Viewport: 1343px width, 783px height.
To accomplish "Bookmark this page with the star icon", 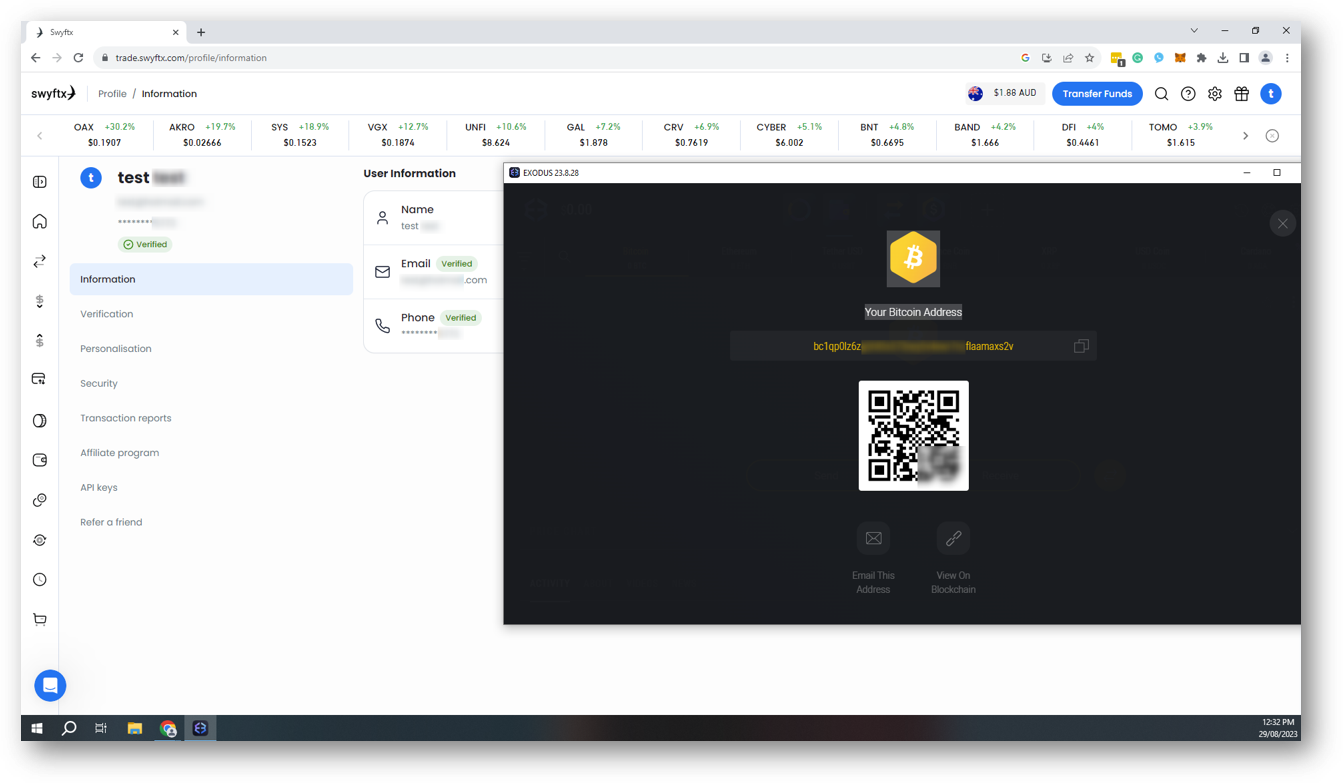I will click(1089, 58).
